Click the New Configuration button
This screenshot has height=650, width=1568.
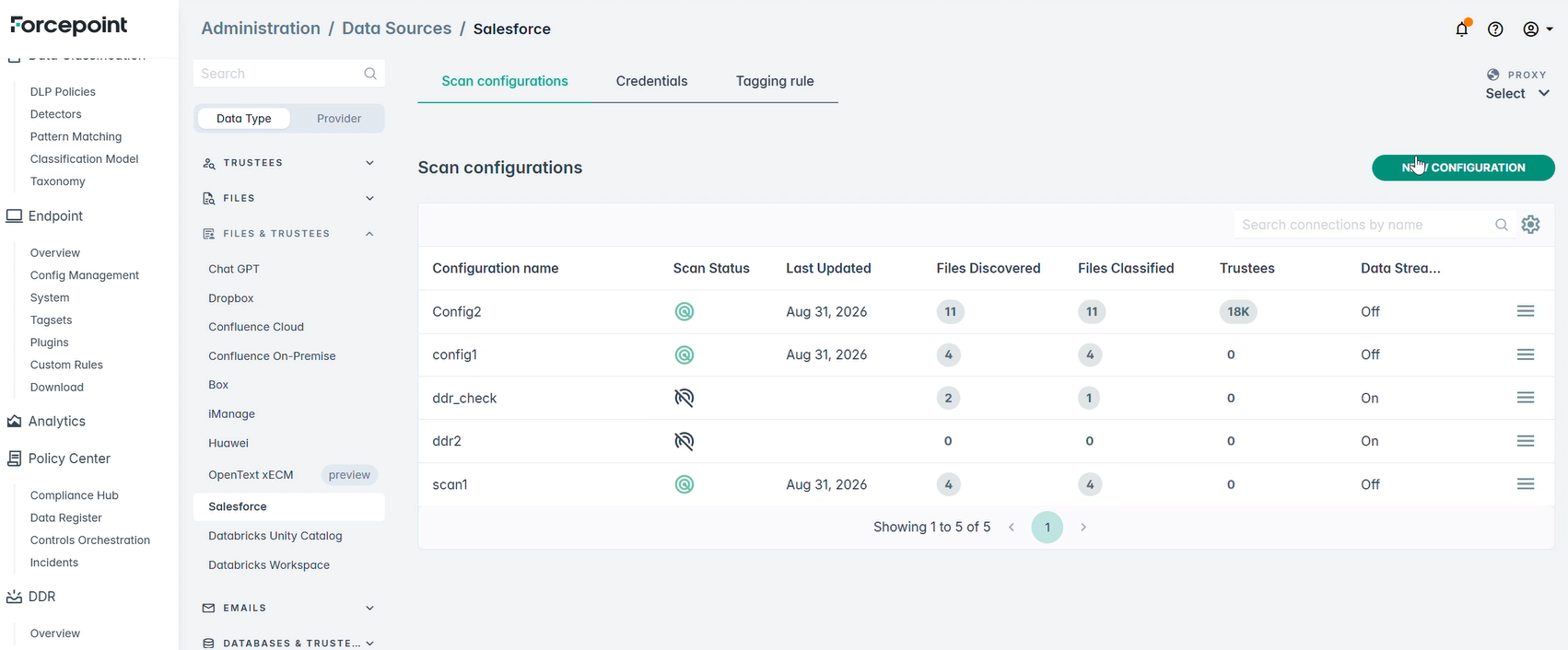1463,168
